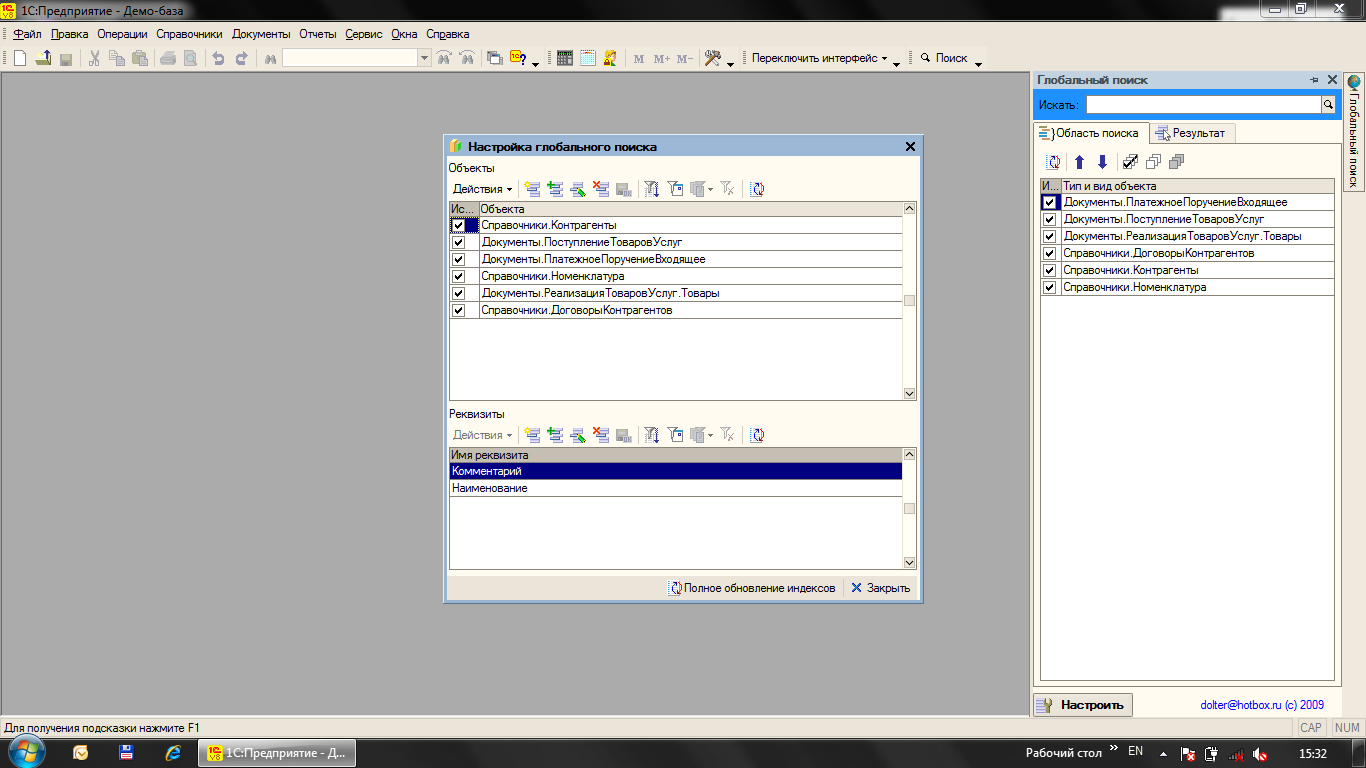
Task: Click filter-and-sort funnel icon in Объекты toolbar
Action: click(652, 188)
